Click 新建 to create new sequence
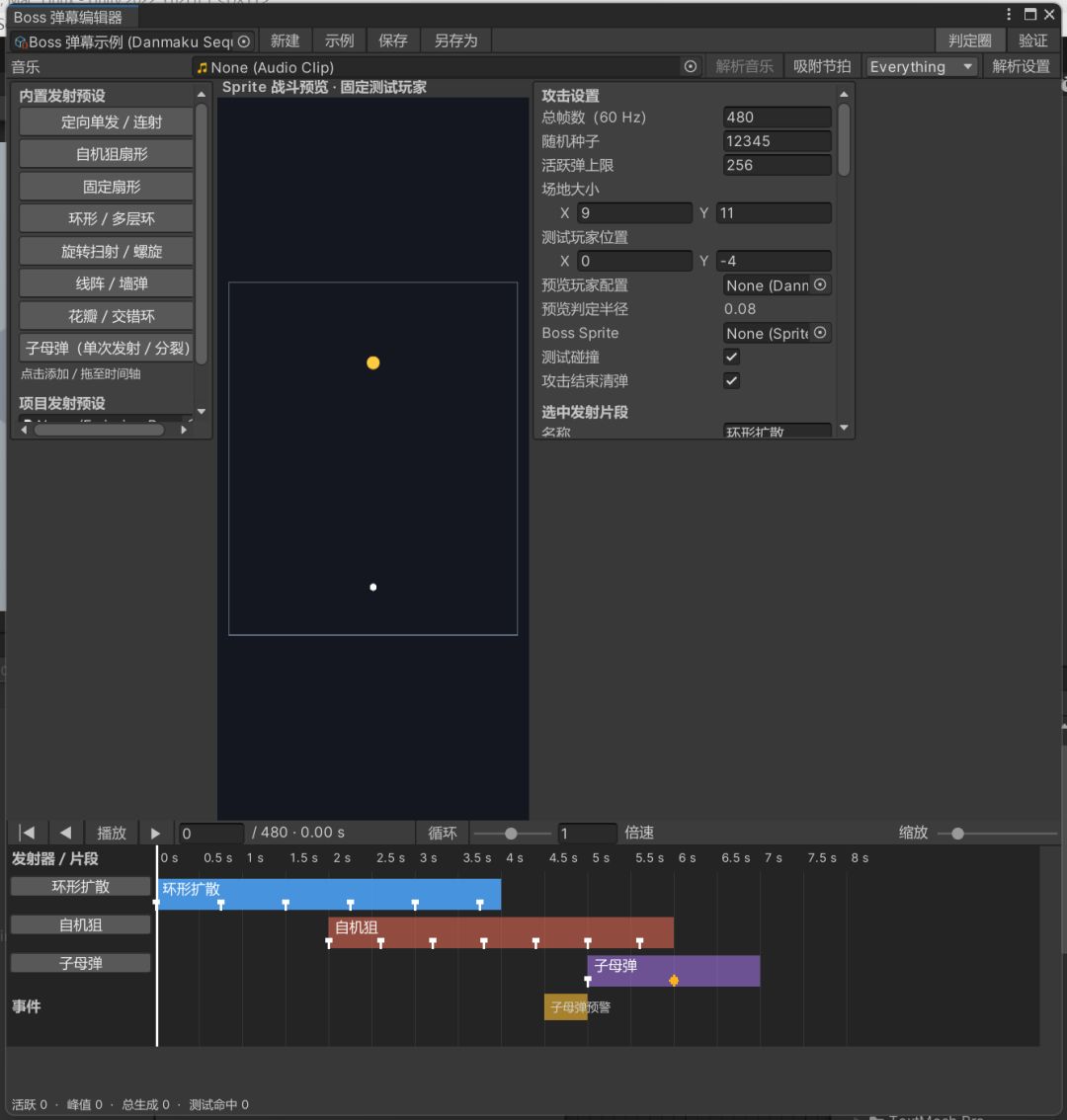 (286, 40)
